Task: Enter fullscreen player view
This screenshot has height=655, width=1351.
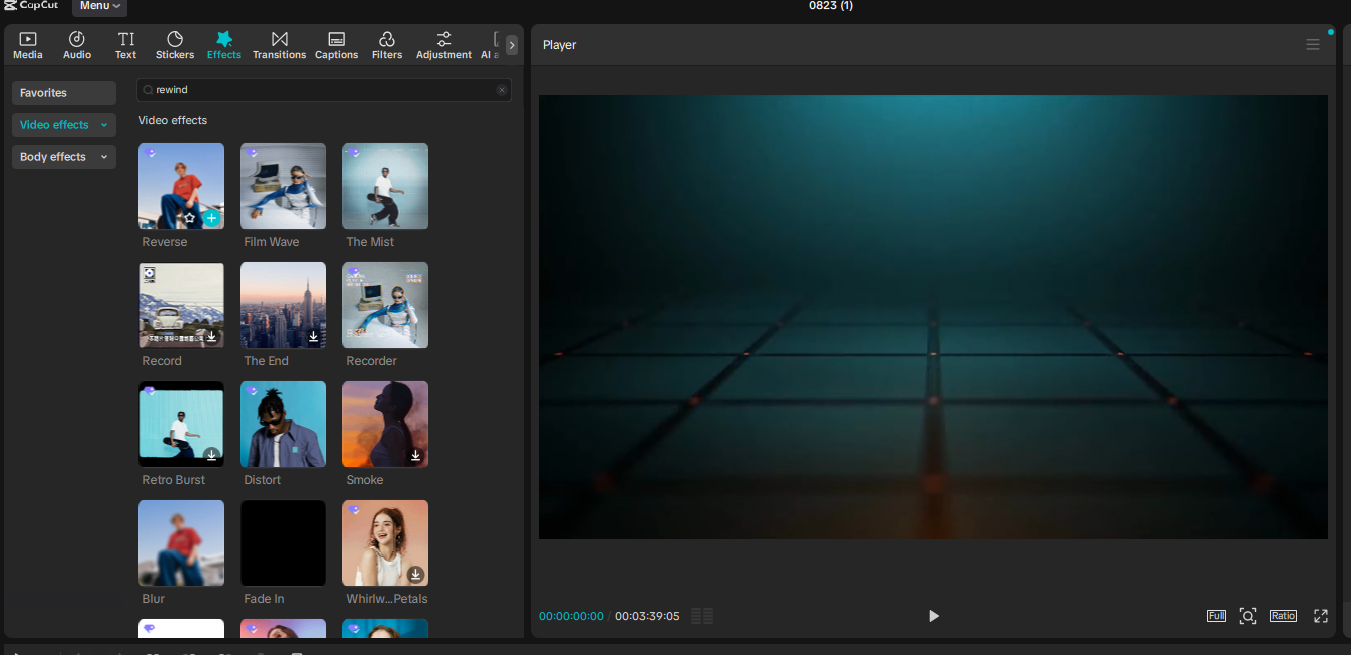Action: [1321, 616]
